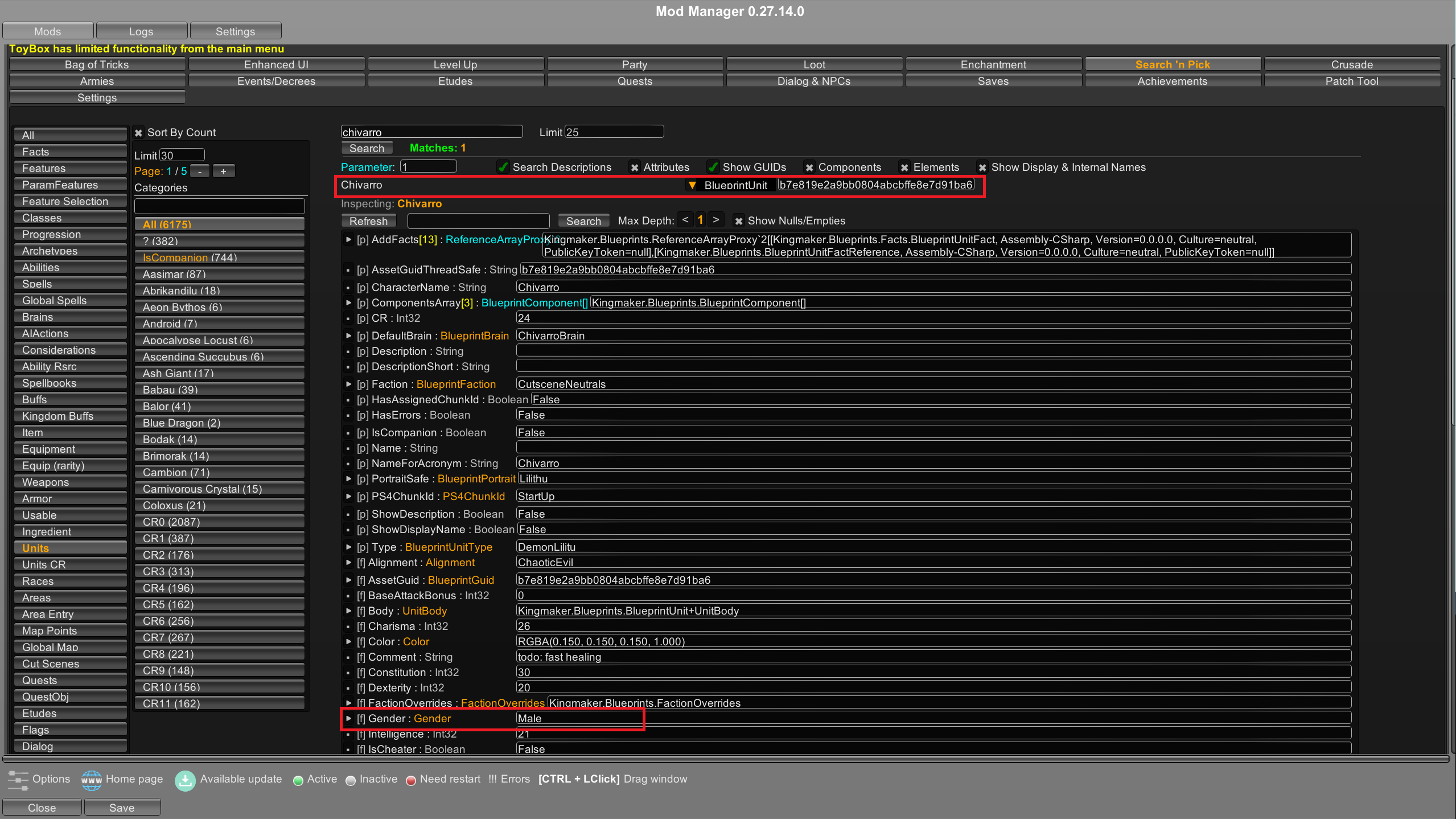Click the search Limit 25 field
This screenshot has width=1456, height=819.
(x=614, y=132)
